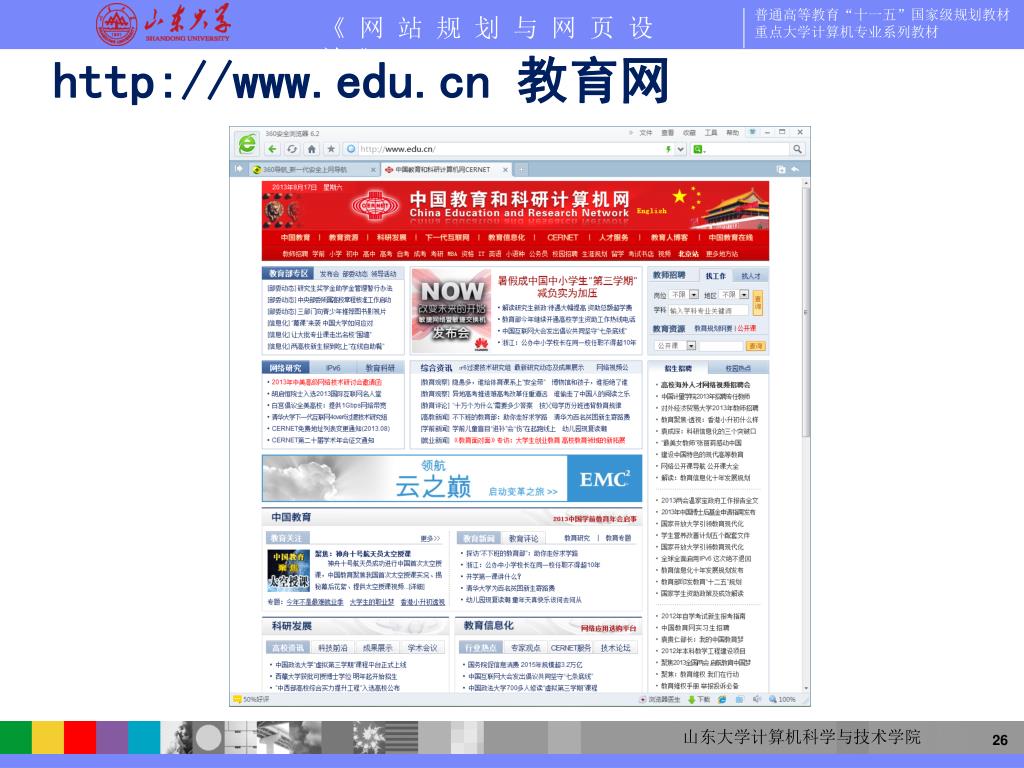
Task: Click the tab list icon at the tab bar right
Action: point(780,169)
